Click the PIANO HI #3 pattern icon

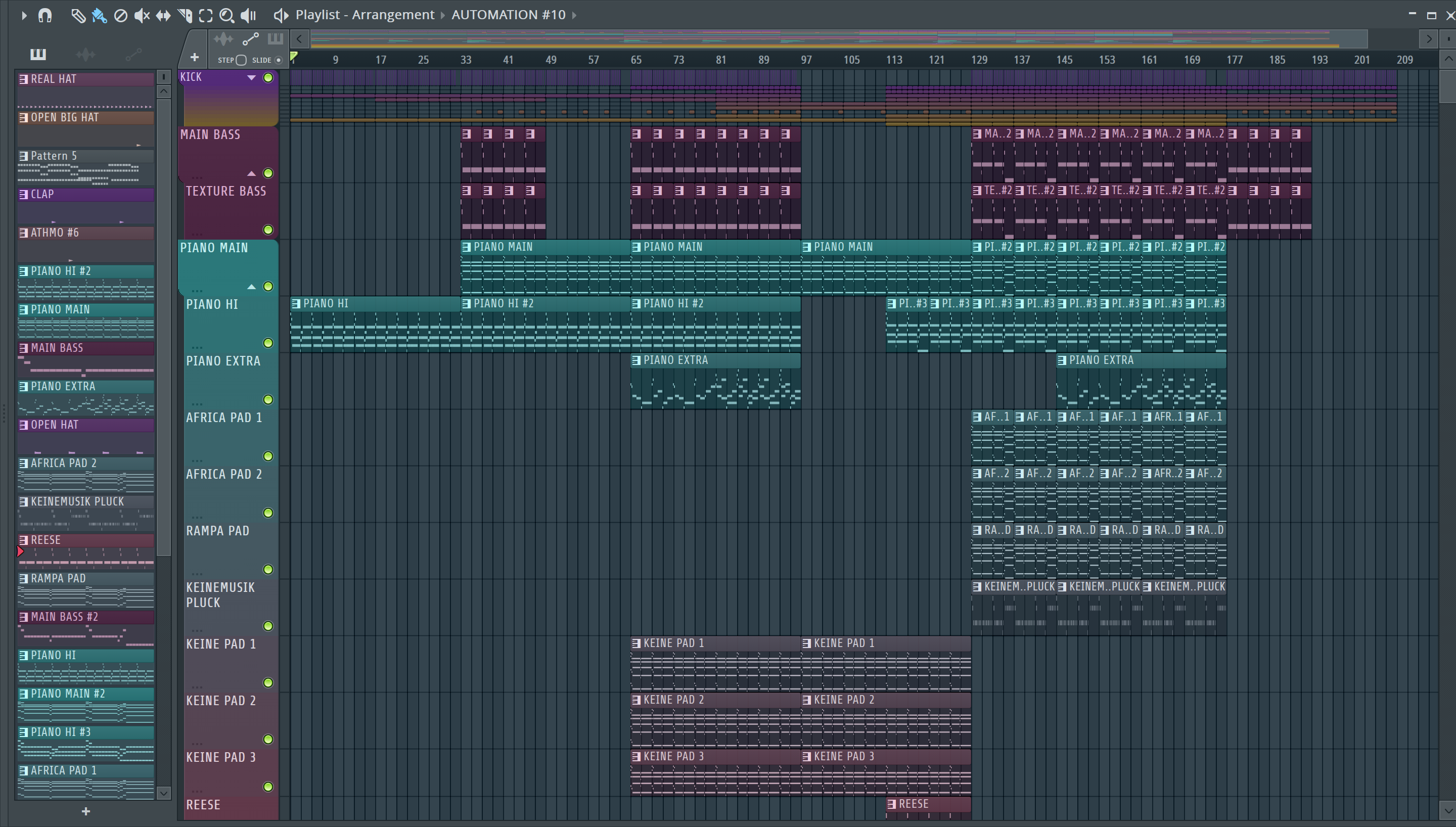click(23, 732)
